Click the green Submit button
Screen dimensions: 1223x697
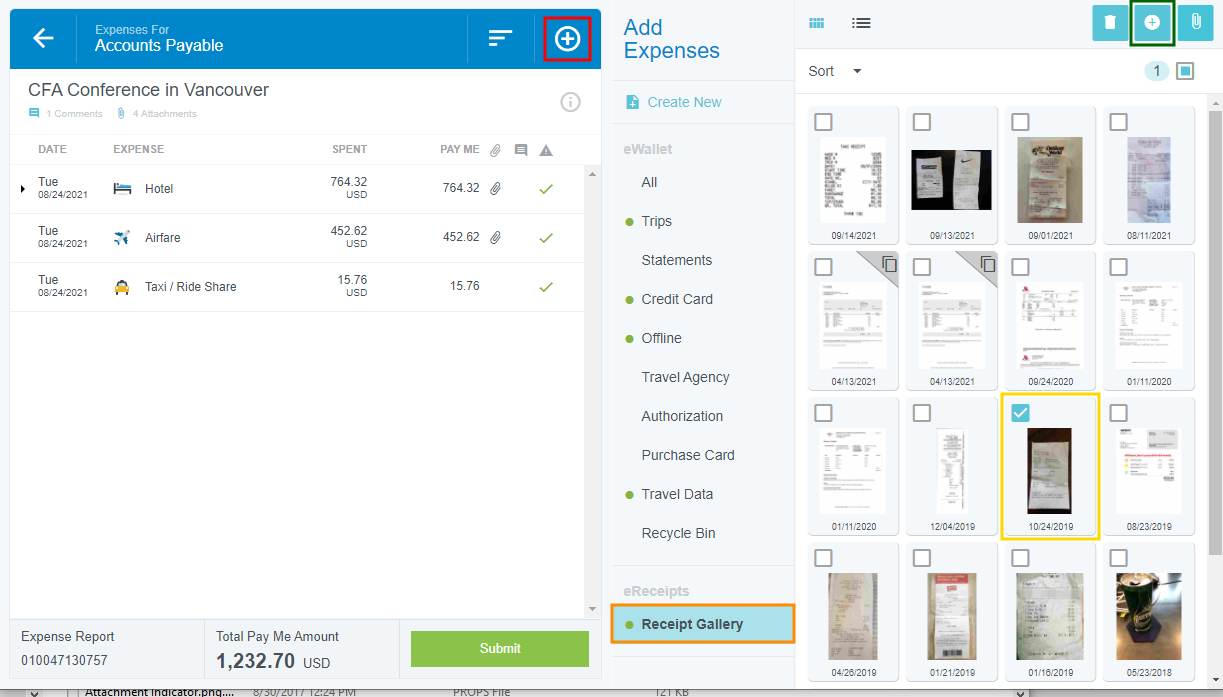pos(500,648)
